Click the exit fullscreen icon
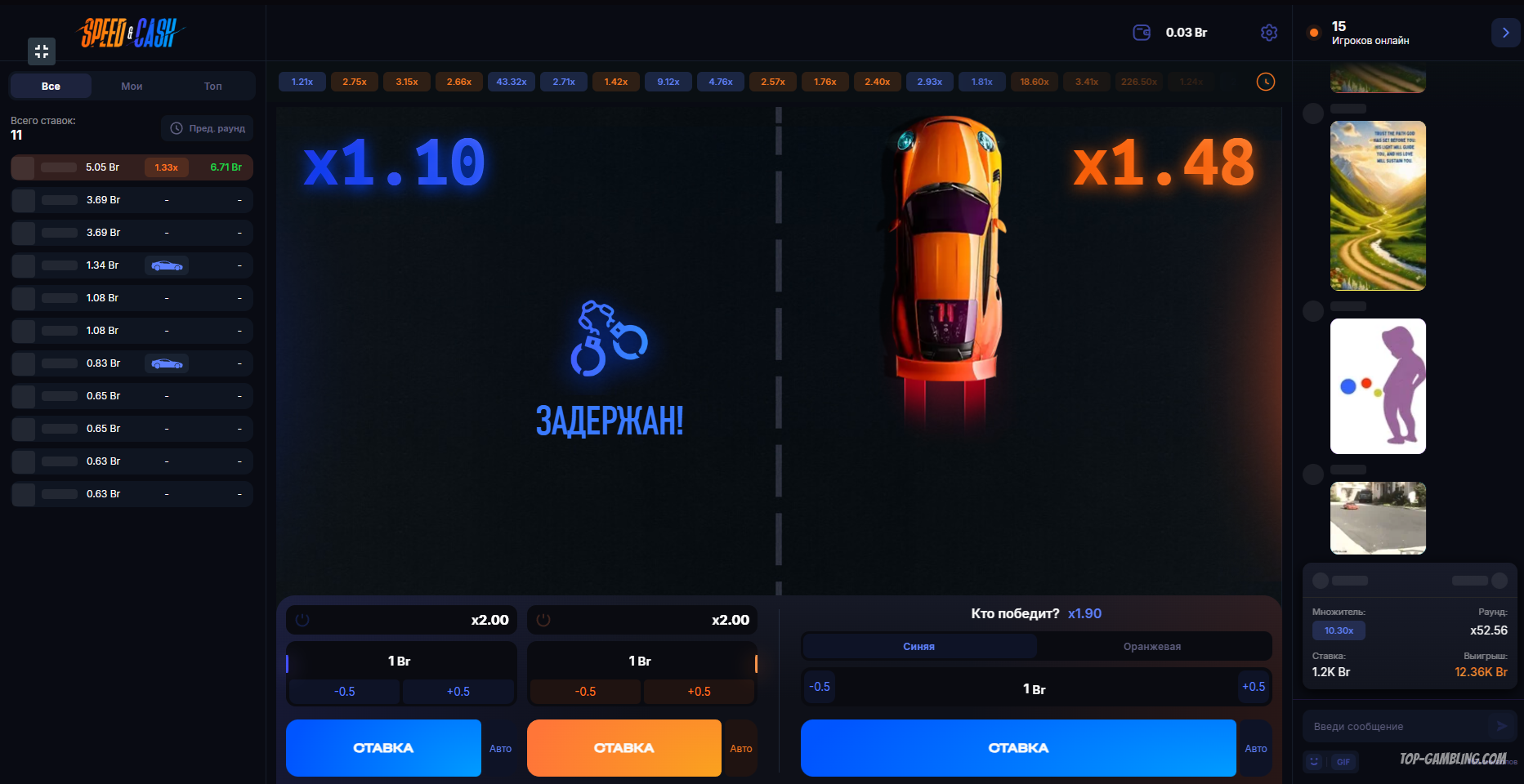The height and width of the screenshot is (784, 1524). [x=42, y=51]
